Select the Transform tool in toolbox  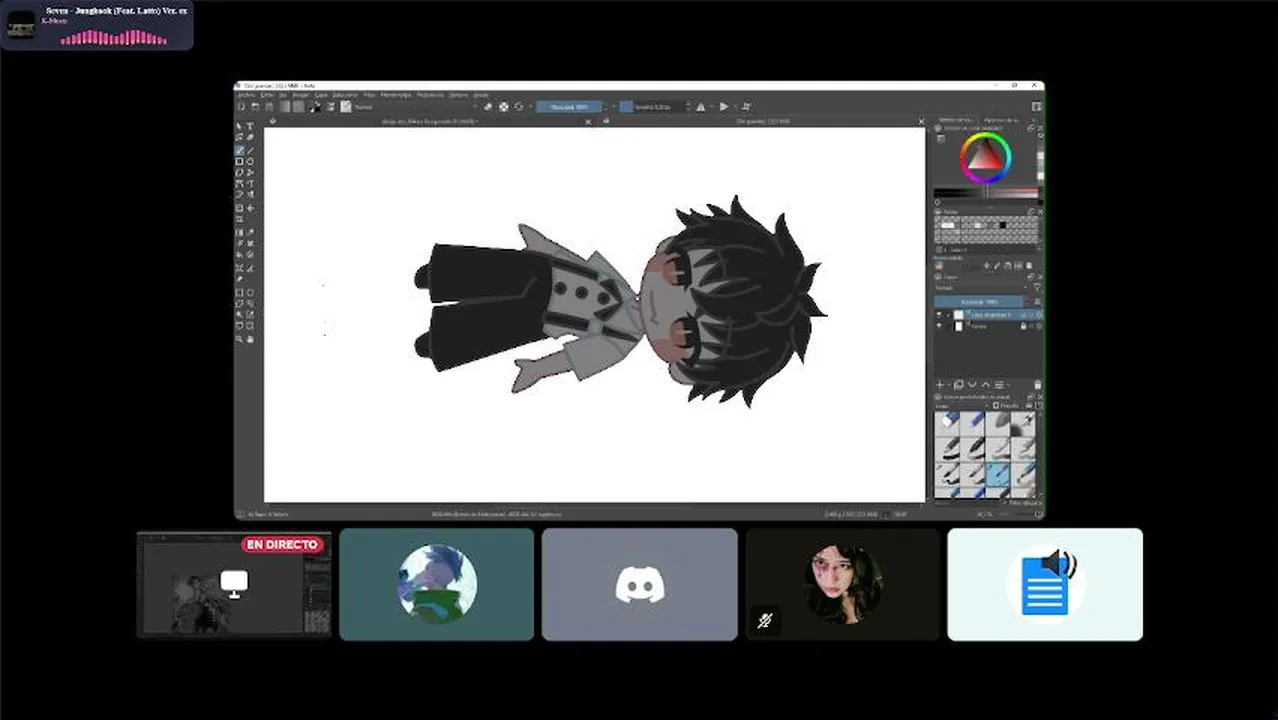[239, 208]
